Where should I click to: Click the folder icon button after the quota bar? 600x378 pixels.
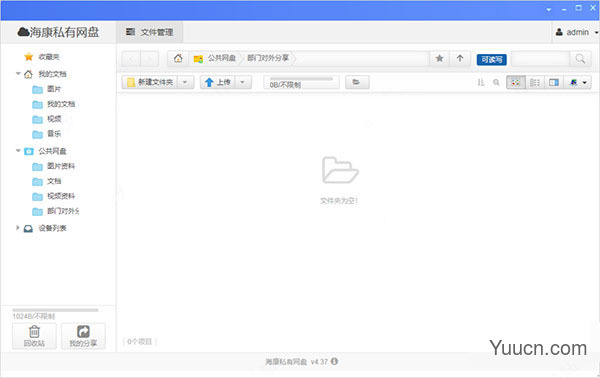(357, 82)
